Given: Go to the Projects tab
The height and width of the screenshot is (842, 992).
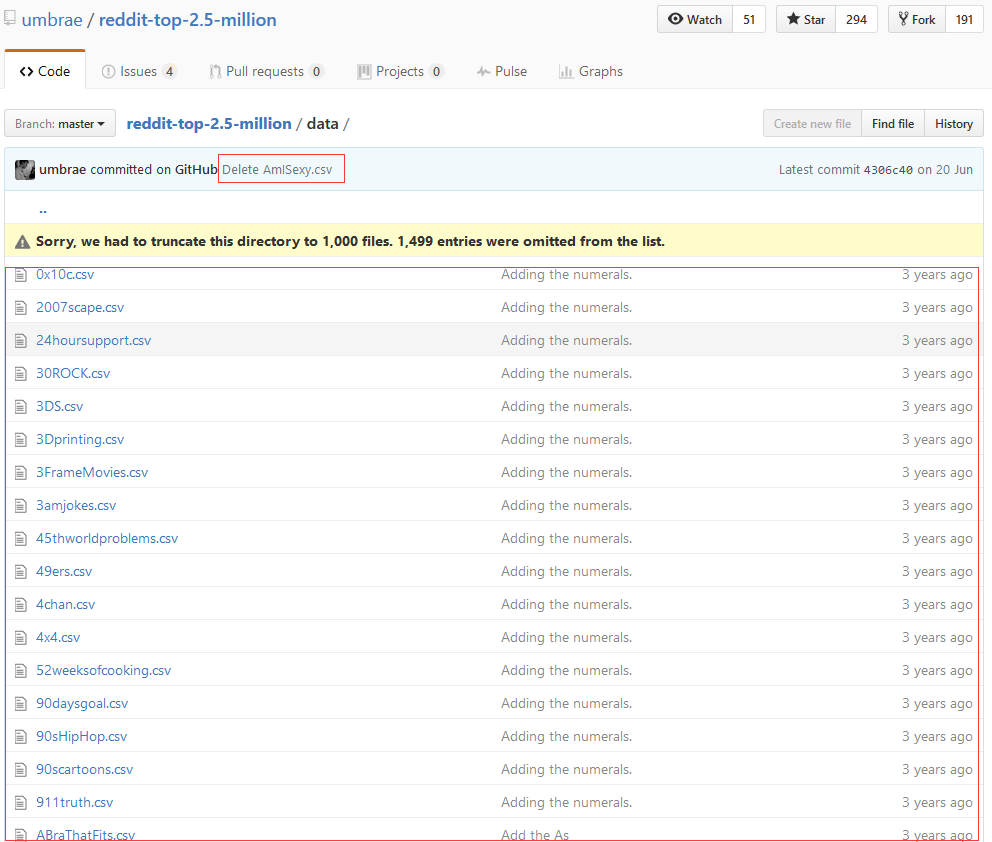Looking at the screenshot, I should (x=400, y=71).
